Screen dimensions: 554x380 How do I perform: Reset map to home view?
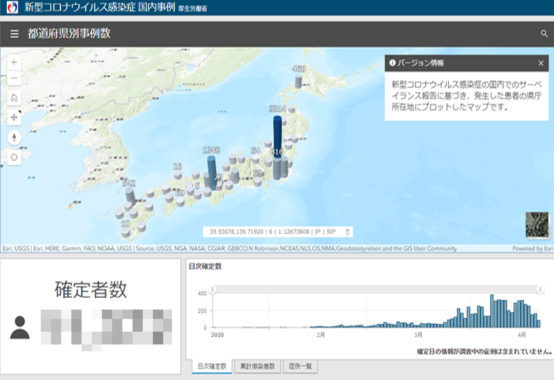click(x=14, y=97)
